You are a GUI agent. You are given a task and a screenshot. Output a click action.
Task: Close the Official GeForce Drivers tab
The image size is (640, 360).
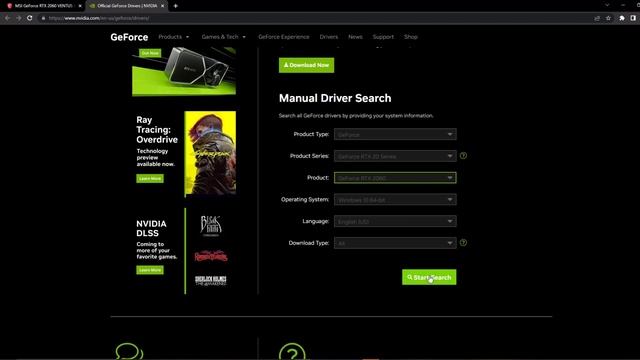[x=162, y=6]
